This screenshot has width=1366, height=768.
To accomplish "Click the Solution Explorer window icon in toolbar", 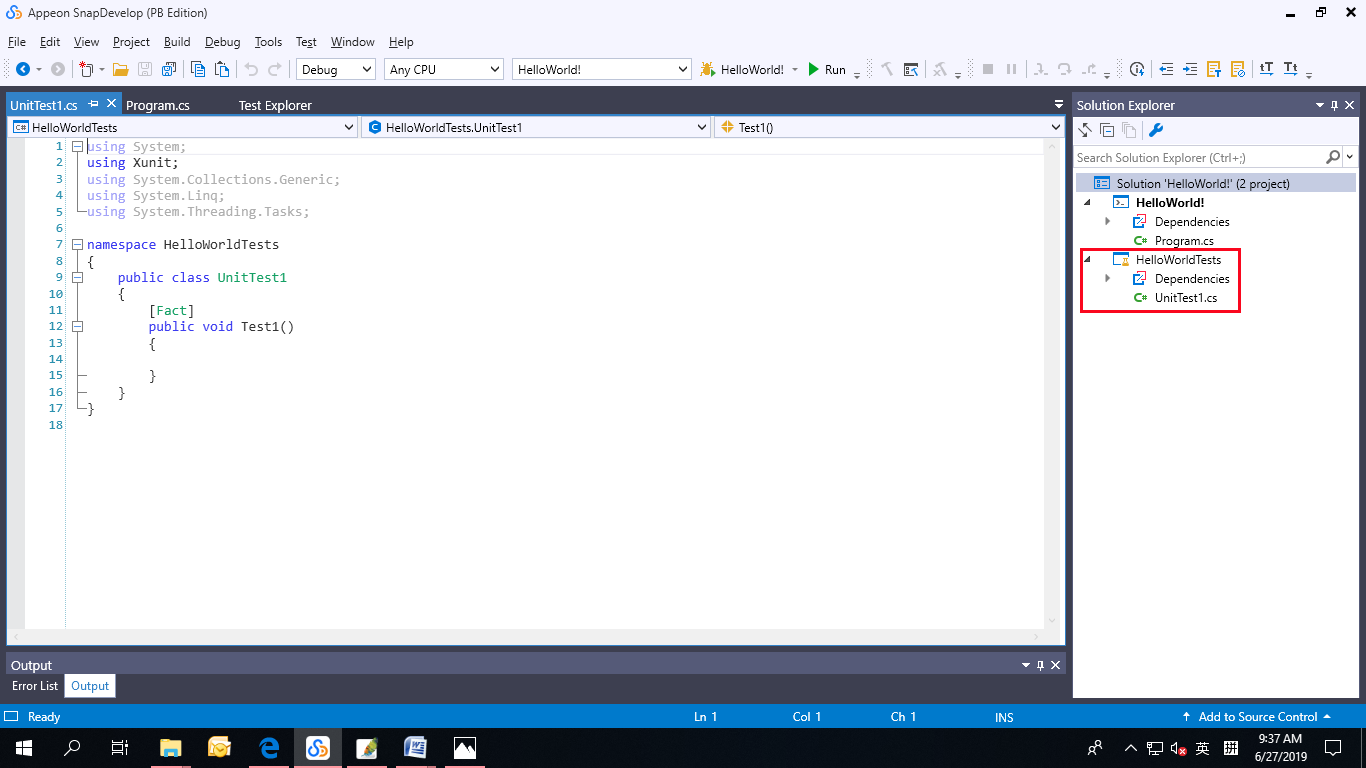I will click(911, 69).
